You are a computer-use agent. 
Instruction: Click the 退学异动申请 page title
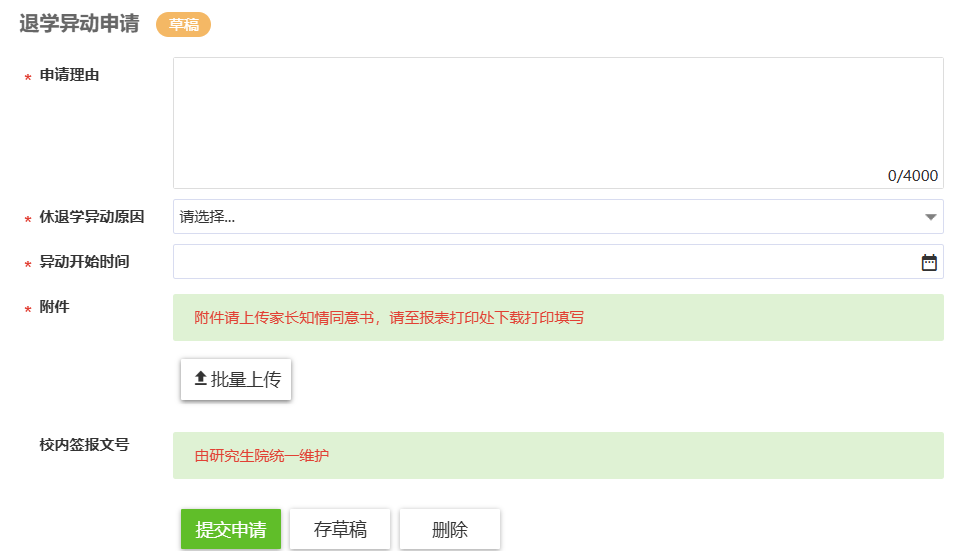pos(79,24)
